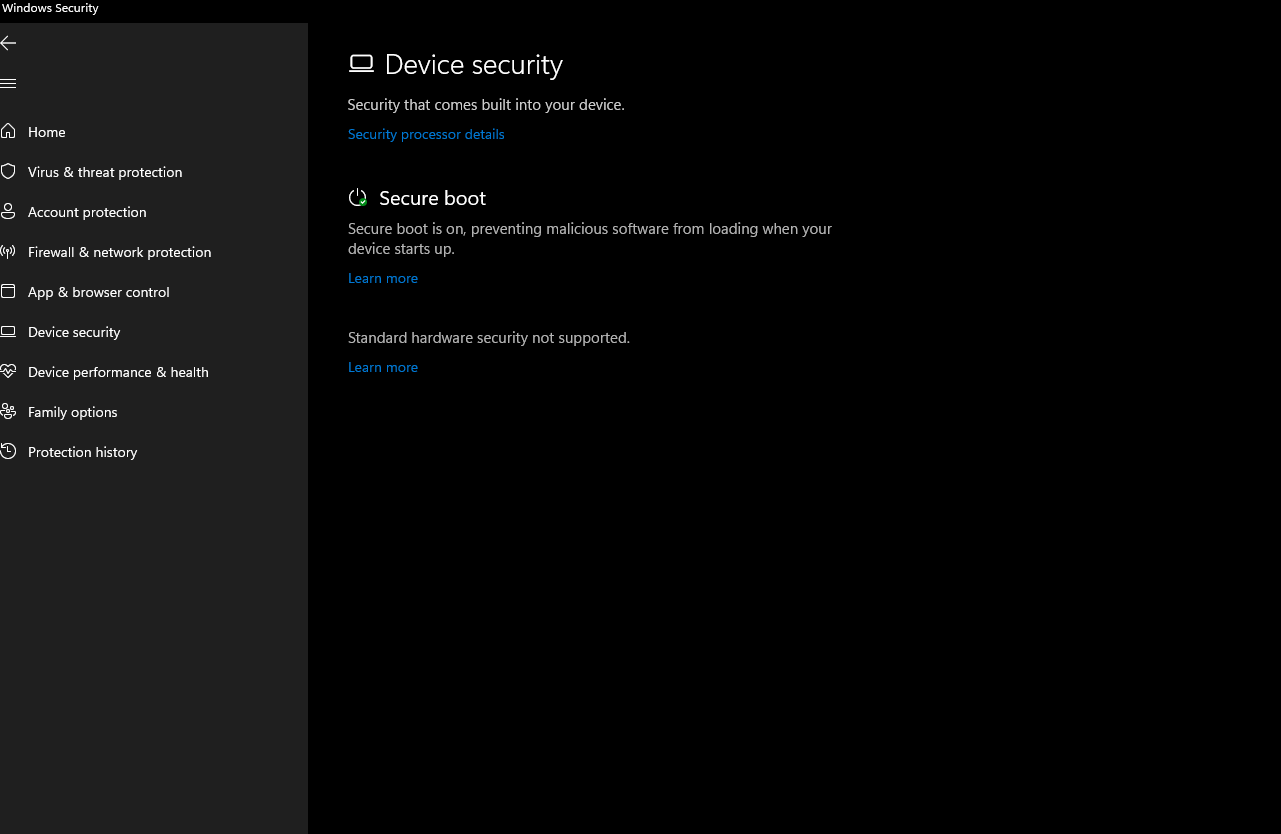Click the person icon for Account protection
The height and width of the screenshot is (834, 1281).
(x=8, y=211)
